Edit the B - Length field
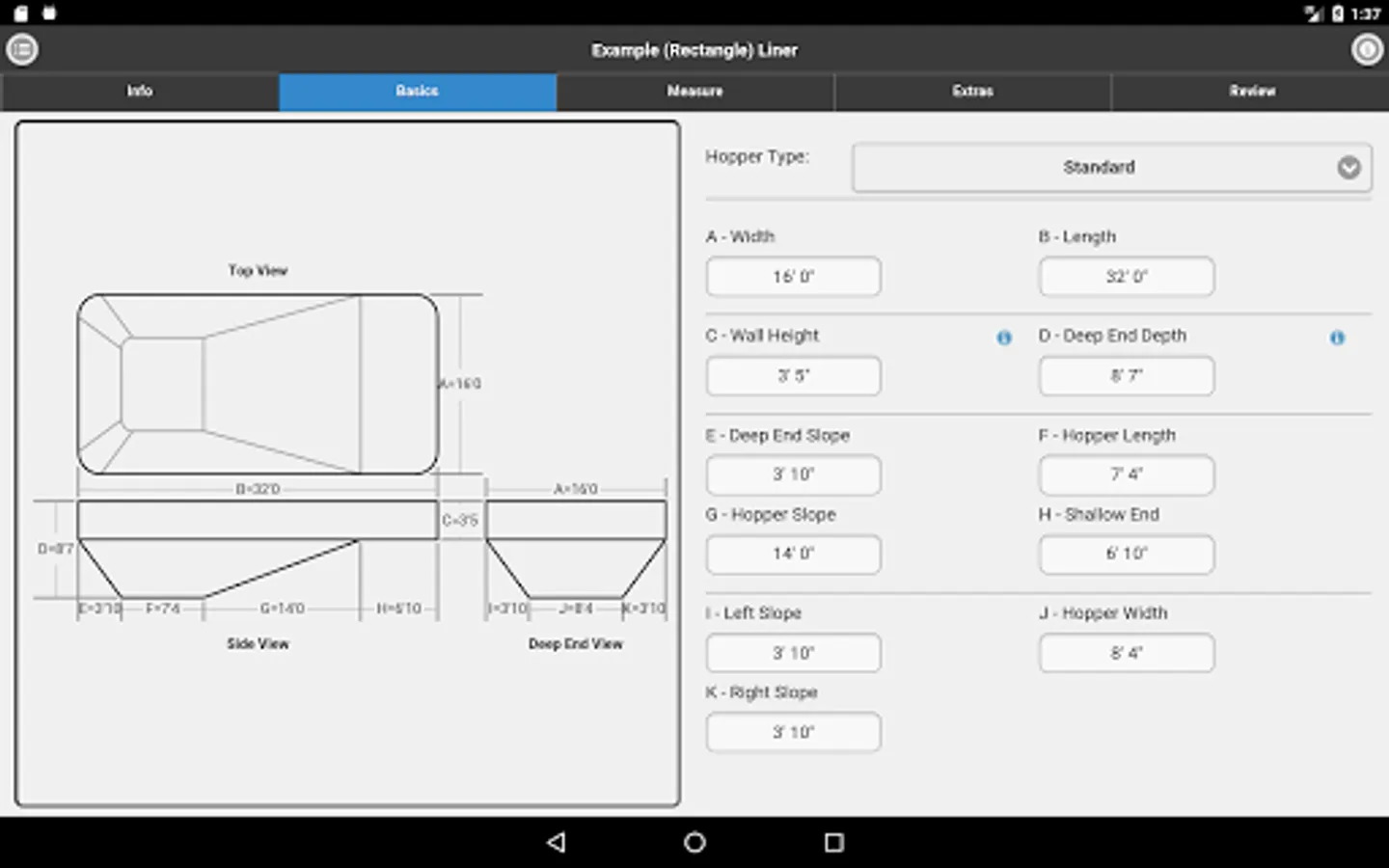 coord(1126,277)
